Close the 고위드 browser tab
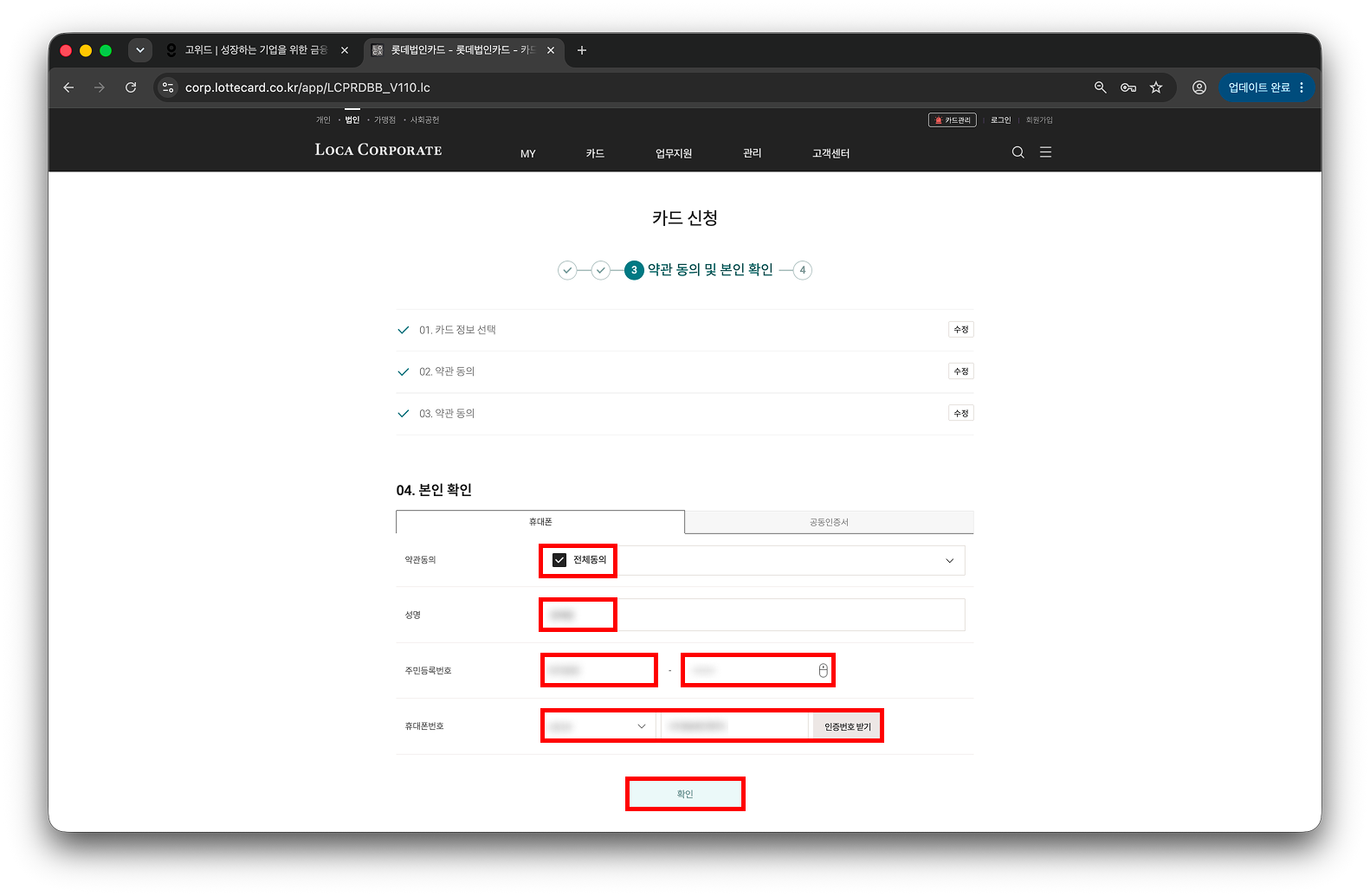This screenshot has width=1370, height=896. tap(345, 50)
